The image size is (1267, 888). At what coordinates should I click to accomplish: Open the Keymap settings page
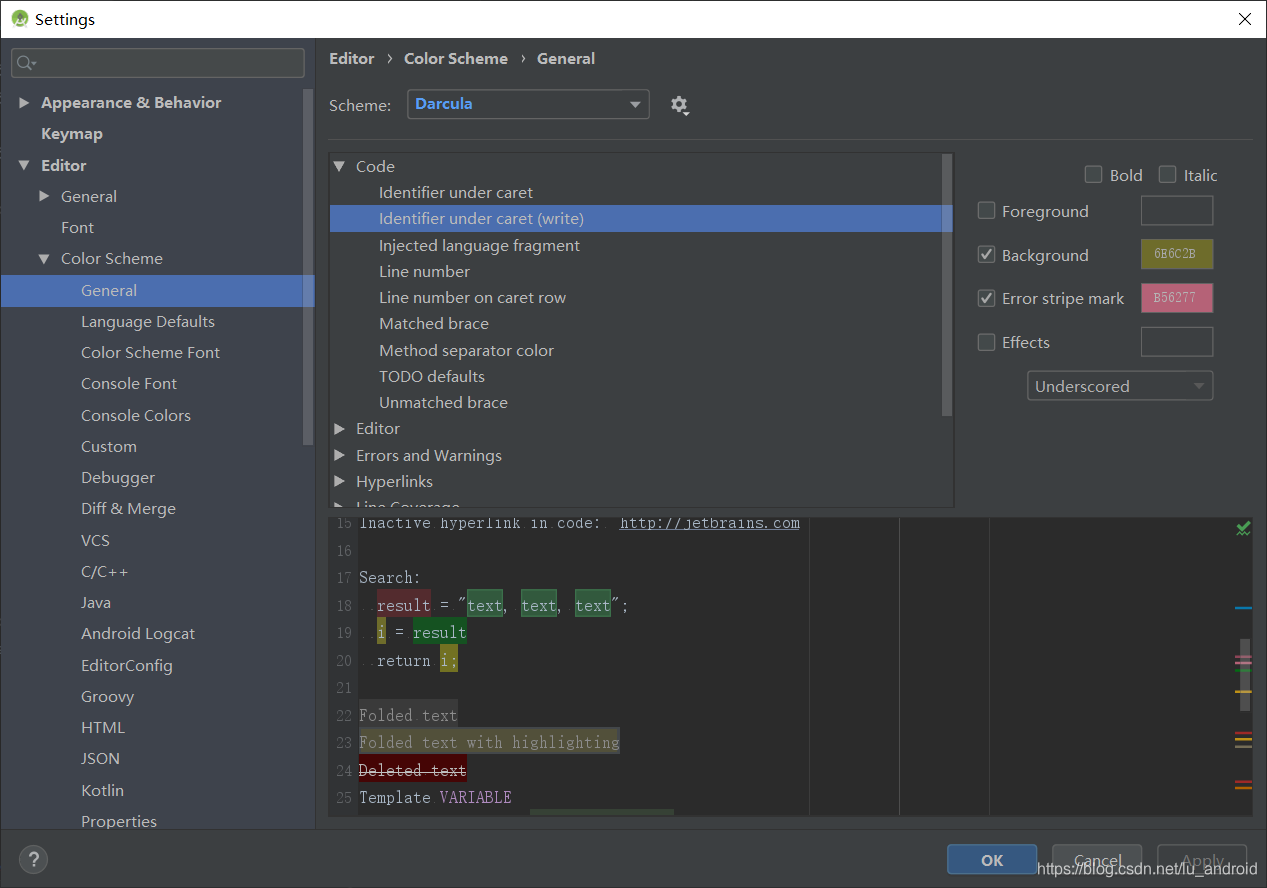72,134
